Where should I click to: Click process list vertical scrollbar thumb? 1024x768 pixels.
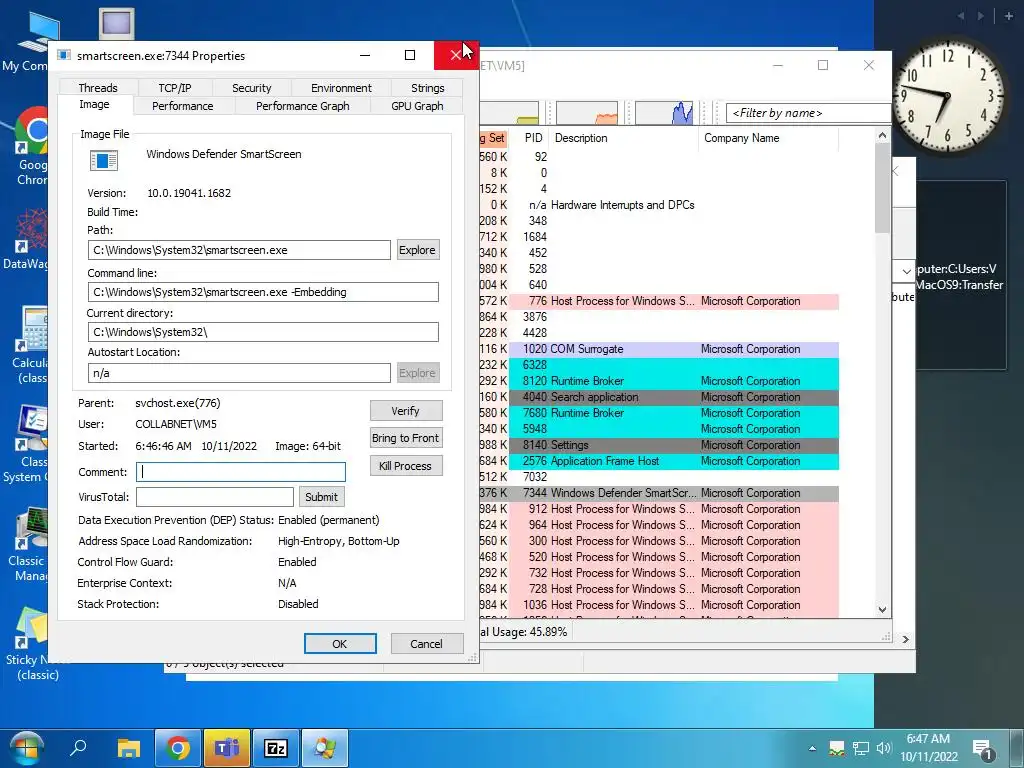coord(882,188)
